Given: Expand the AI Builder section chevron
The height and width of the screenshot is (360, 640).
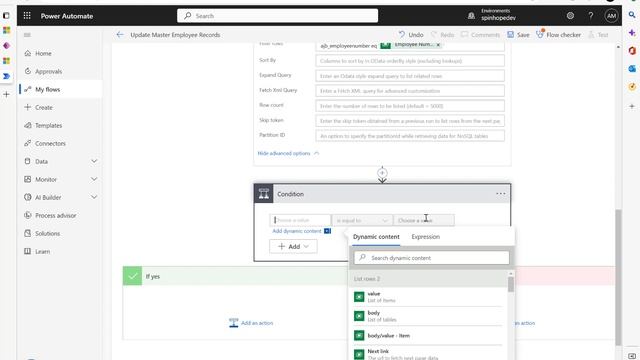Looking at the screenshot, I should (x=94, y=197).
